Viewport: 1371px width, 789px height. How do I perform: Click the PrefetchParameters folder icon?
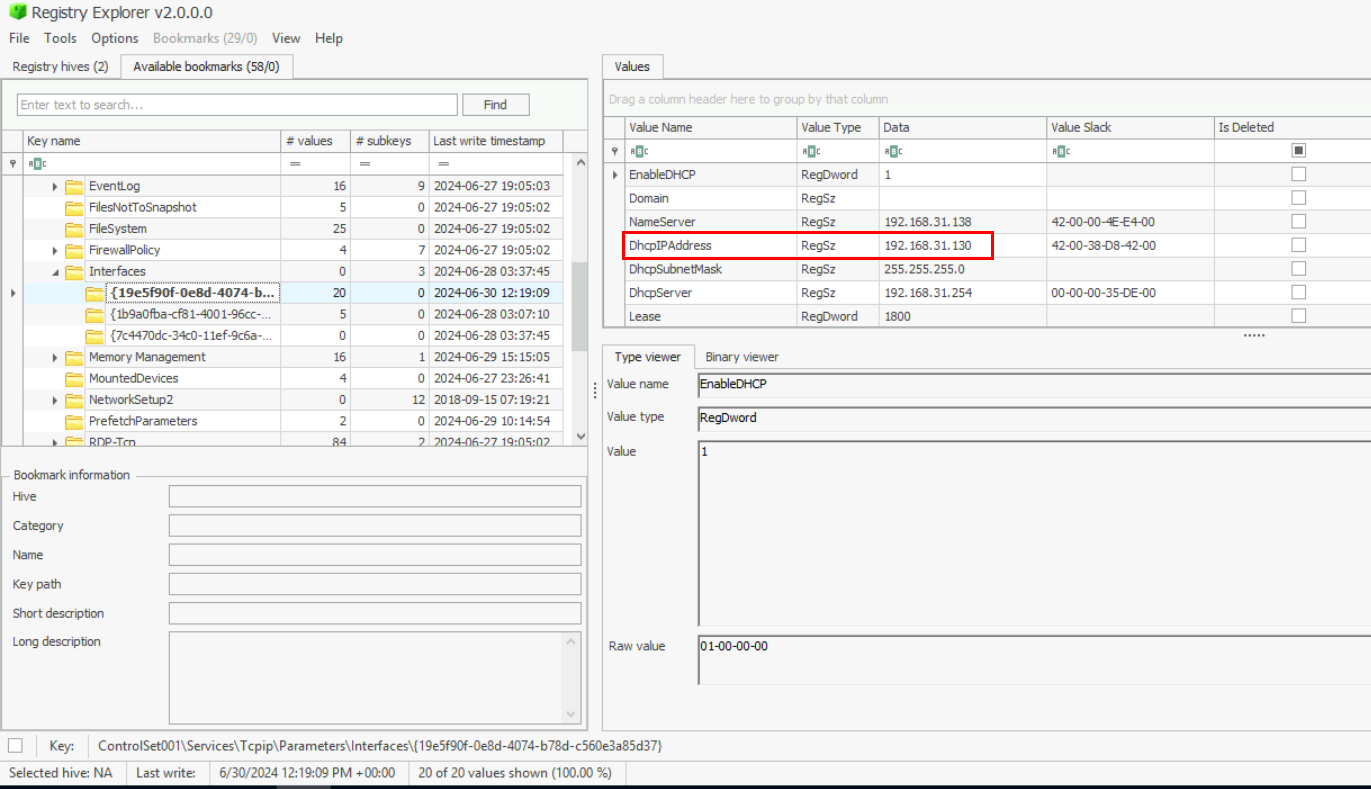click(74, 421)
